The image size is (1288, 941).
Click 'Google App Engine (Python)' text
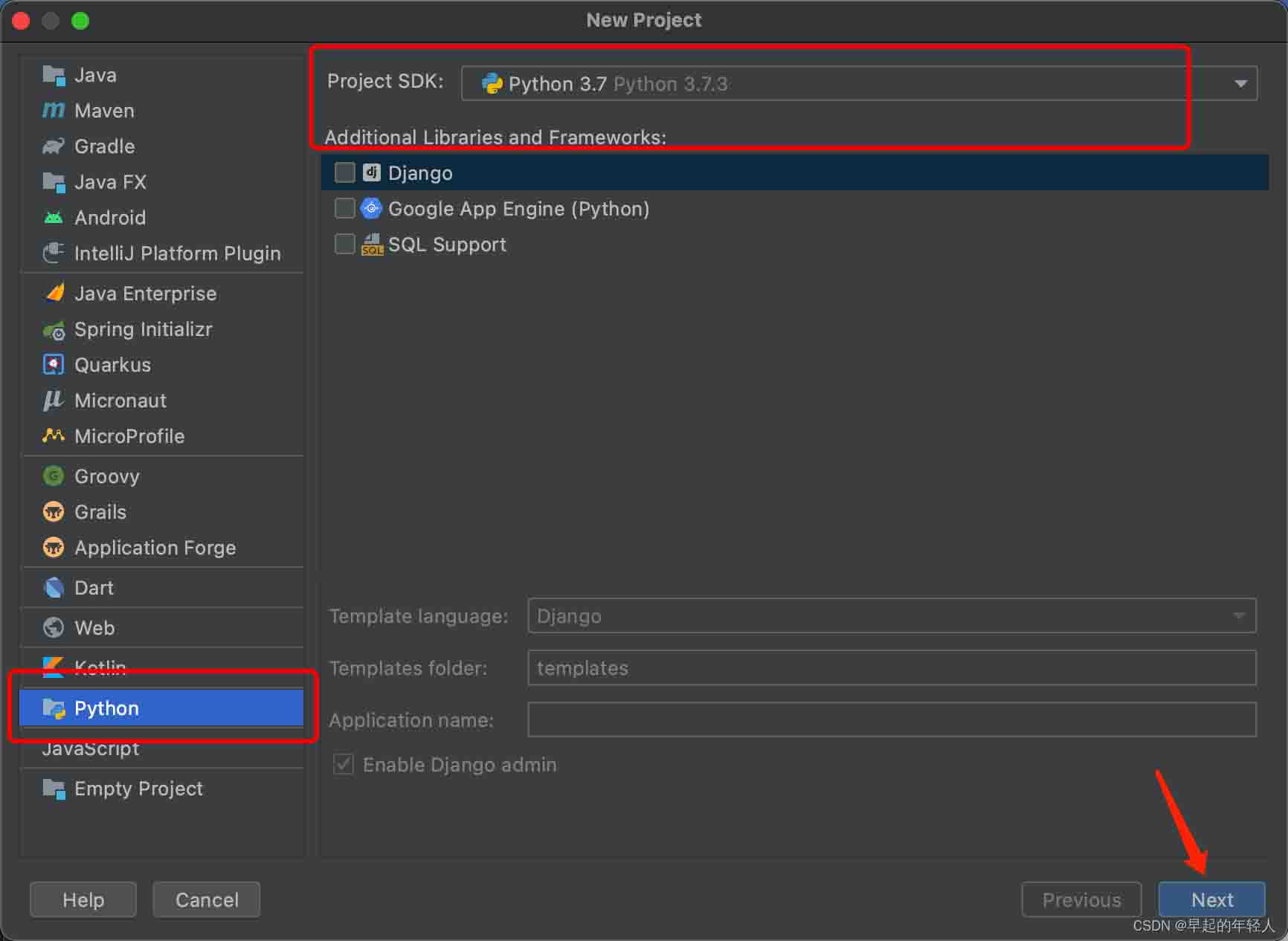pos(519,209)
